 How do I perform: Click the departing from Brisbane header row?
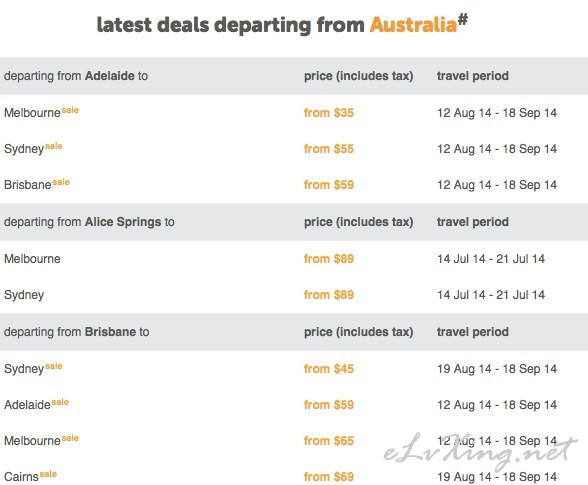(x=294, y=332)
